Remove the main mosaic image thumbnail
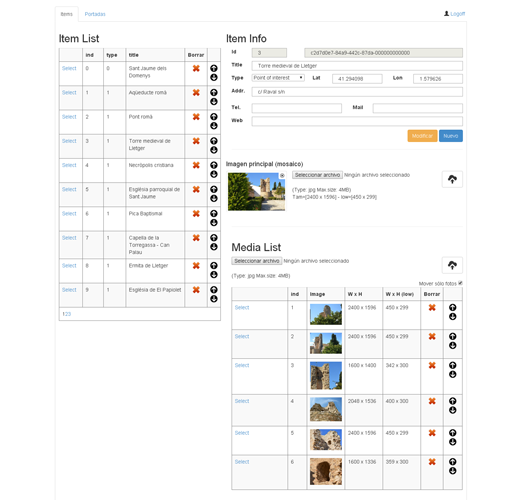The height and width of the screenshot is (500, 516). point(282,175)
